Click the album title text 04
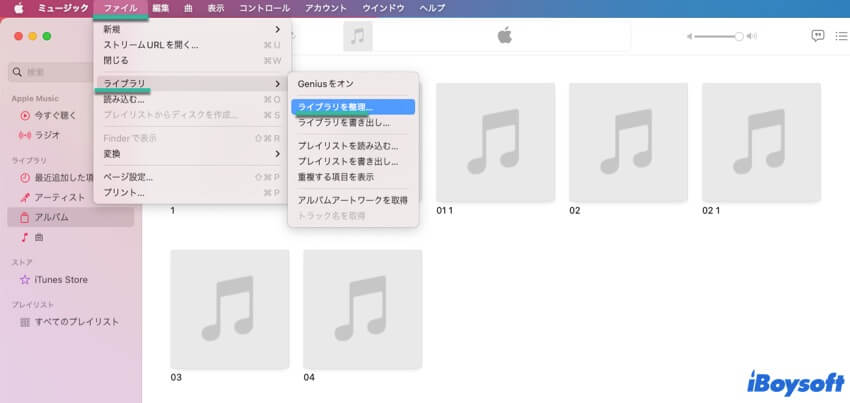 pyautogui.click(x=309, y=377)
